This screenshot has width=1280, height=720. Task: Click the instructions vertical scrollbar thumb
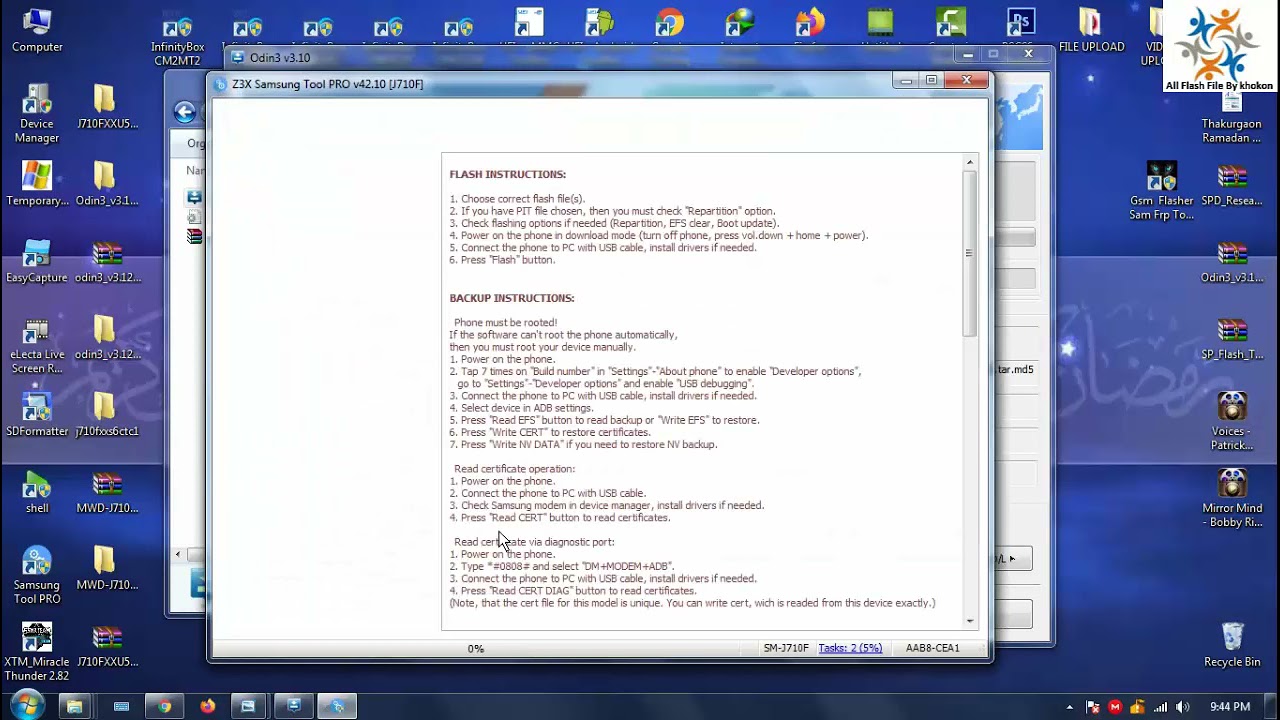click(969, 253)
